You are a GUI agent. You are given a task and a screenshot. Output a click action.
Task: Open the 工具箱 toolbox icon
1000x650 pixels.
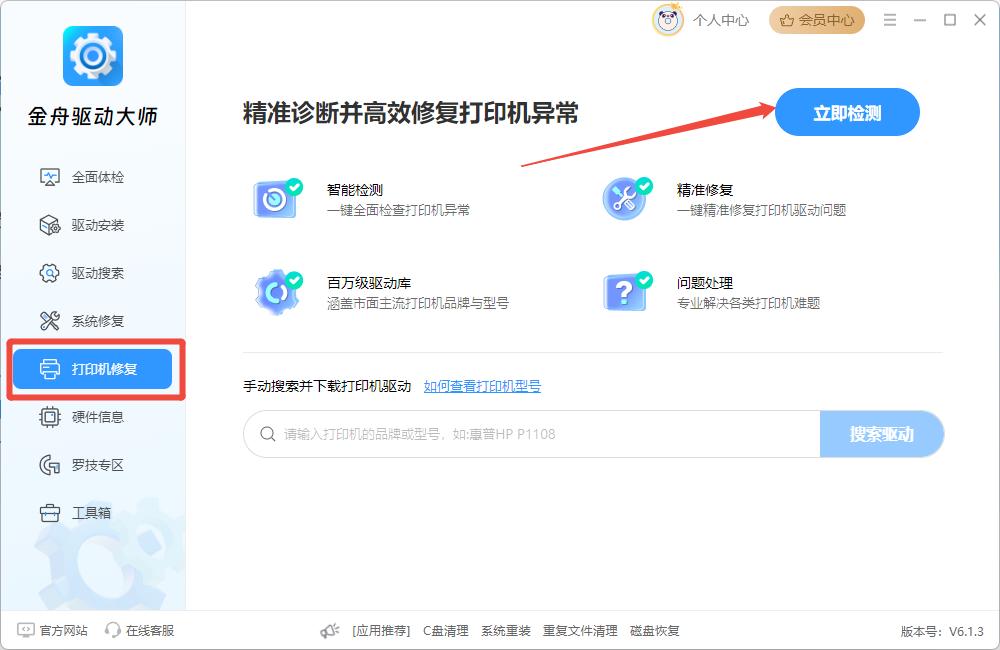pyautogui.click(x=50, y=513)
